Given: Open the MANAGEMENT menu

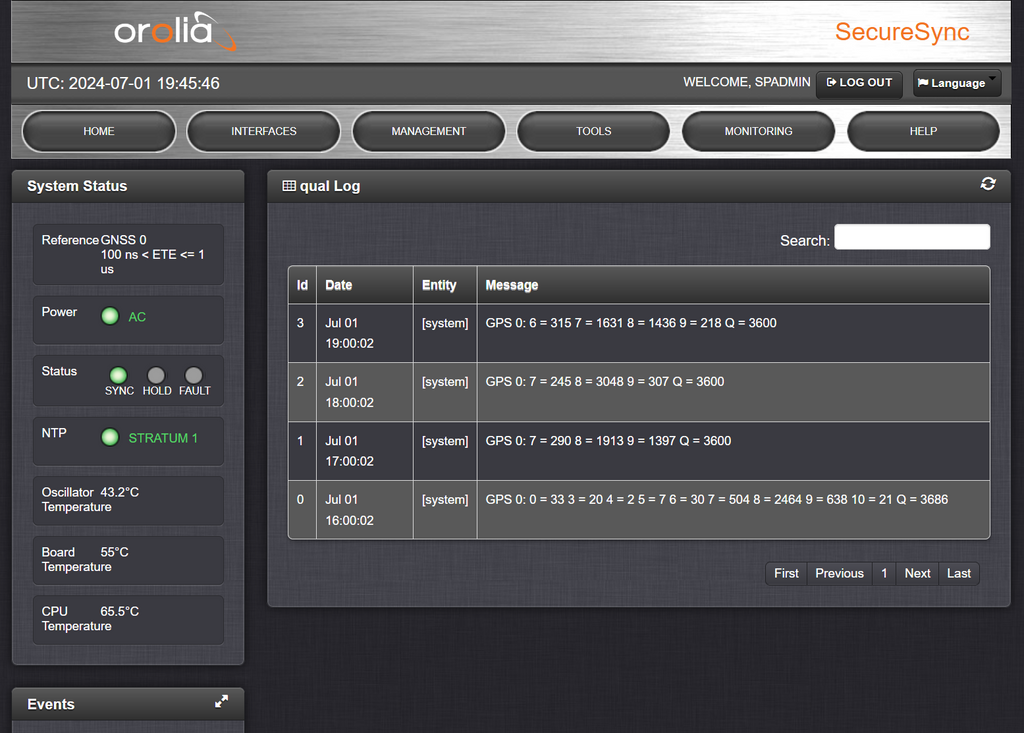Looking at the screenshot, I should click(x=429, y=131).
